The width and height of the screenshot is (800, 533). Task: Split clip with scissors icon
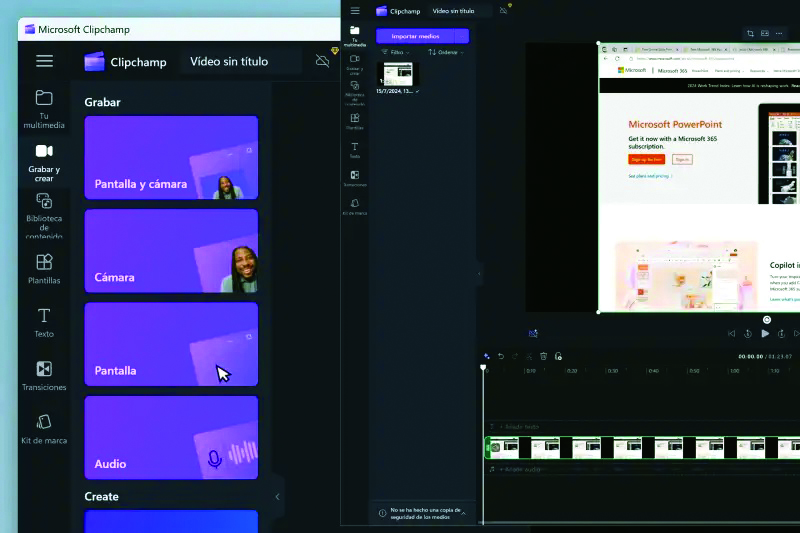coord(529,356)
